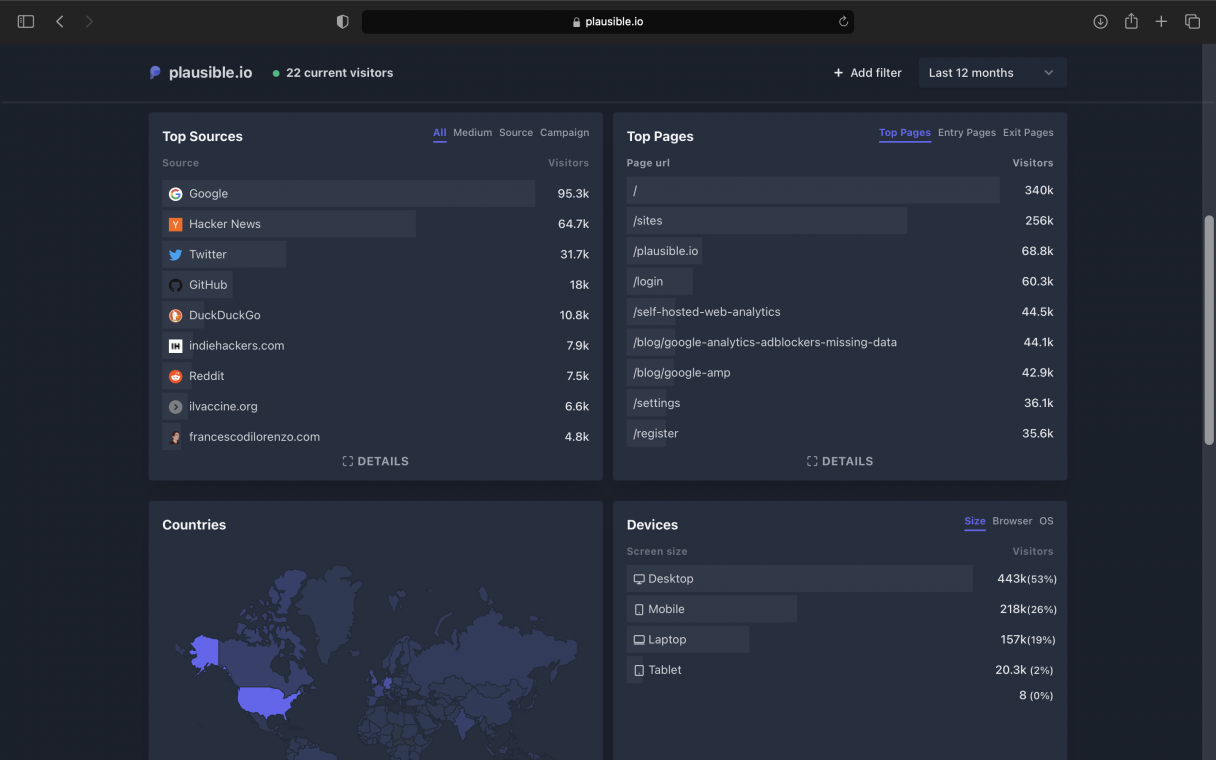Select the Top Pages tab
The image size is (1216, 760).
(905, 133)
